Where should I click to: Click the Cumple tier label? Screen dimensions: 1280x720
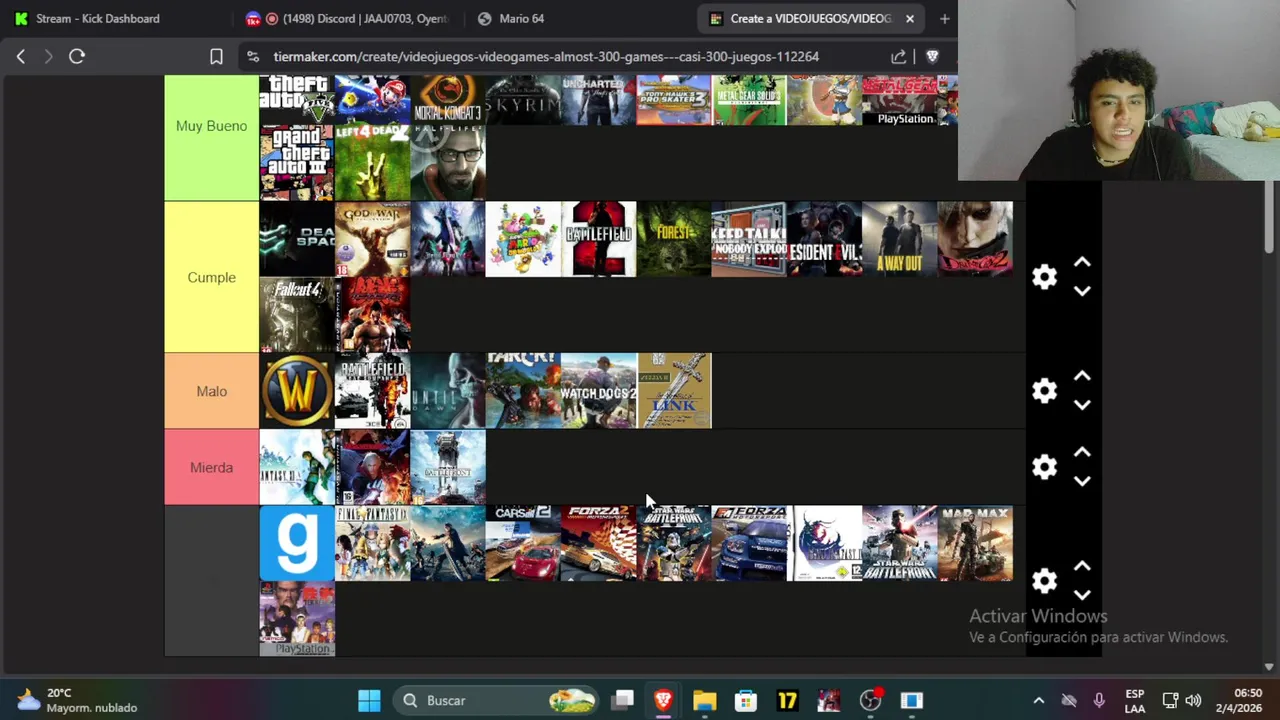(x=211, y=277)
